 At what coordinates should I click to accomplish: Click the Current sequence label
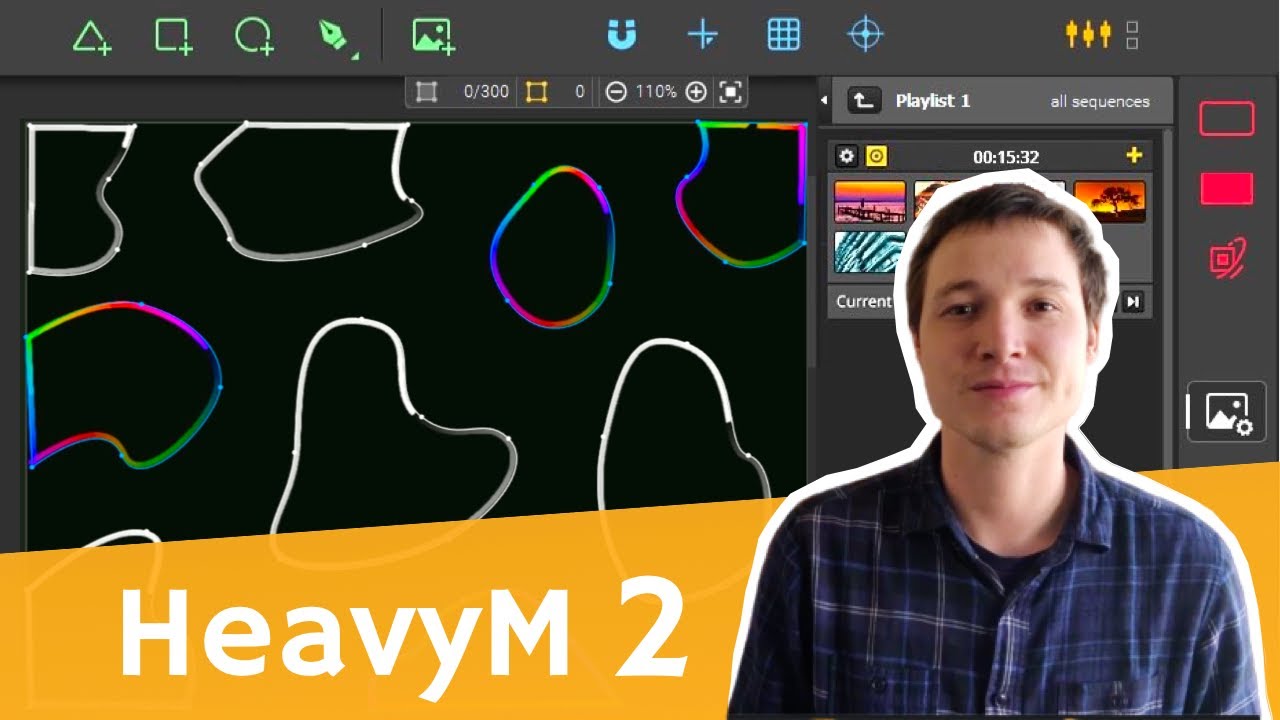864,301
